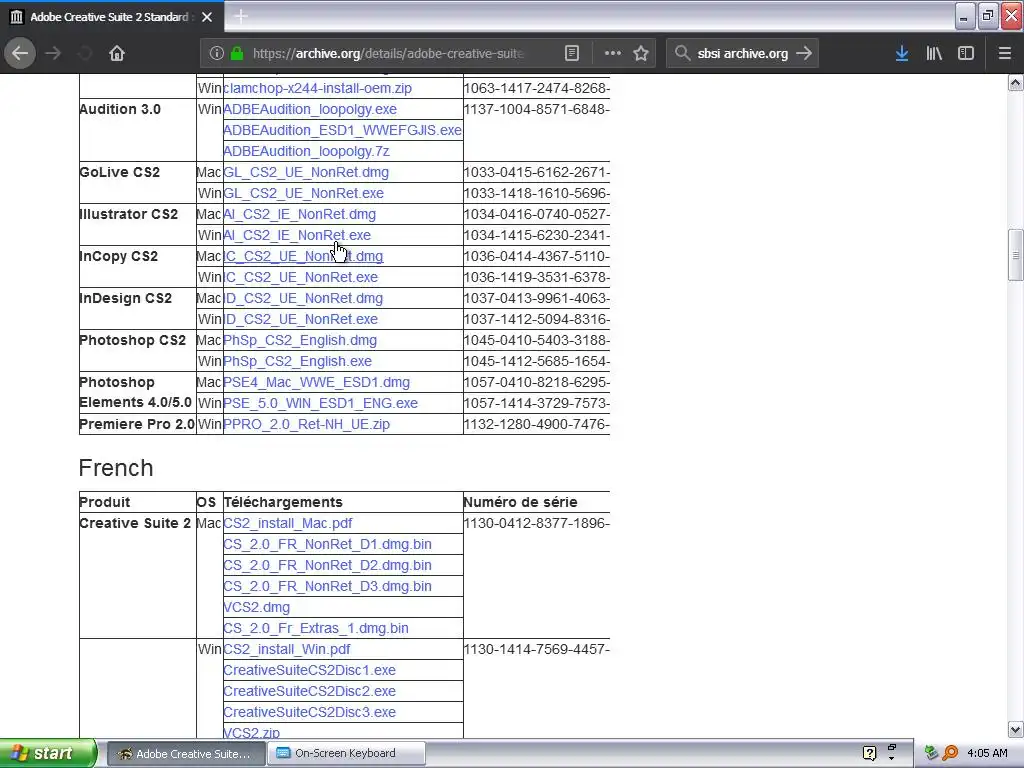Download AI_CS2_IE_NonRet.exe
This screenshot has height=768, width=1024.
(297, 235)
